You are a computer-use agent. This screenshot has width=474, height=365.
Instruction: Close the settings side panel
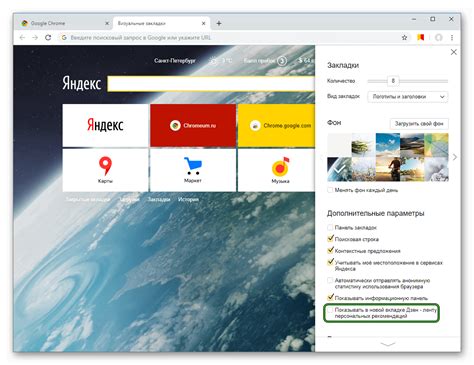click(454, 52)
